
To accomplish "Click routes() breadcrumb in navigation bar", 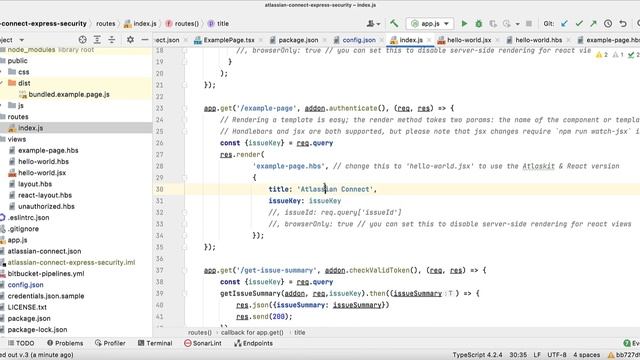I will click(x=182, y=24).
